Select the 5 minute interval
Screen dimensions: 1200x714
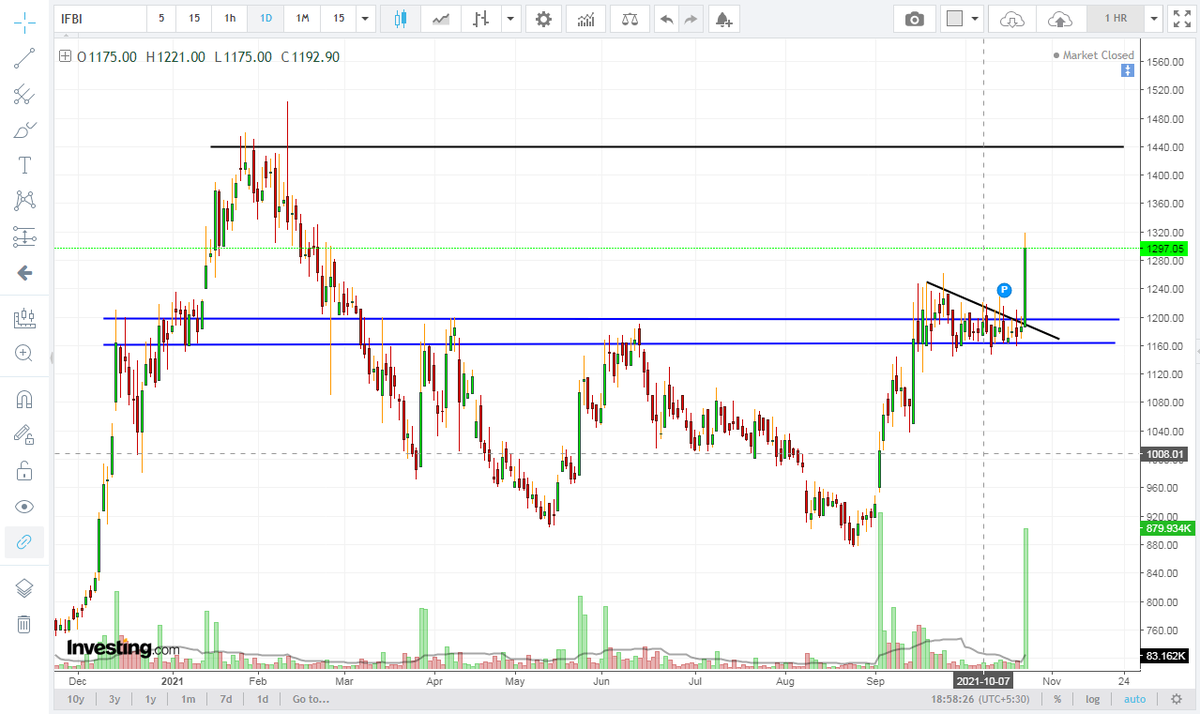point(161,18)
